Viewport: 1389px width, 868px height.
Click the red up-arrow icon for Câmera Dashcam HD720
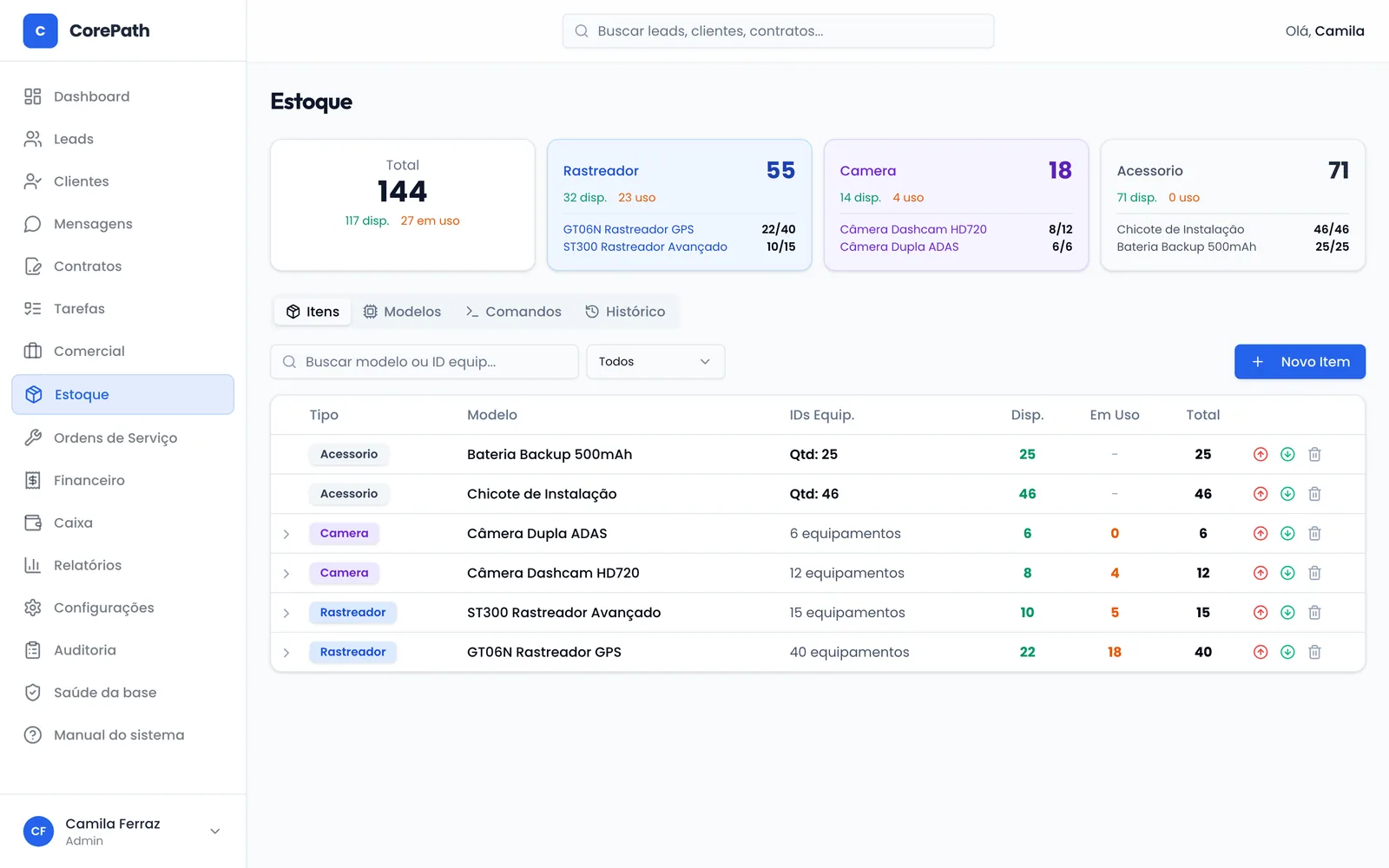[1261, 573]
